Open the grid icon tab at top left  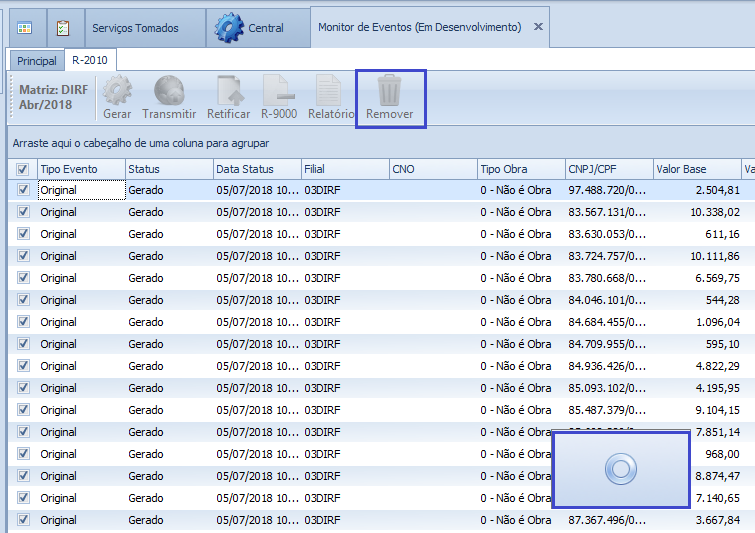pos(25,28)
